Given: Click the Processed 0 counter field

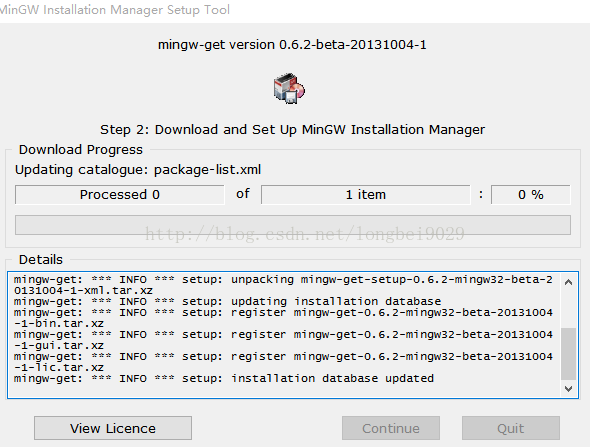Looking at the screenshot, I should 120,195.
